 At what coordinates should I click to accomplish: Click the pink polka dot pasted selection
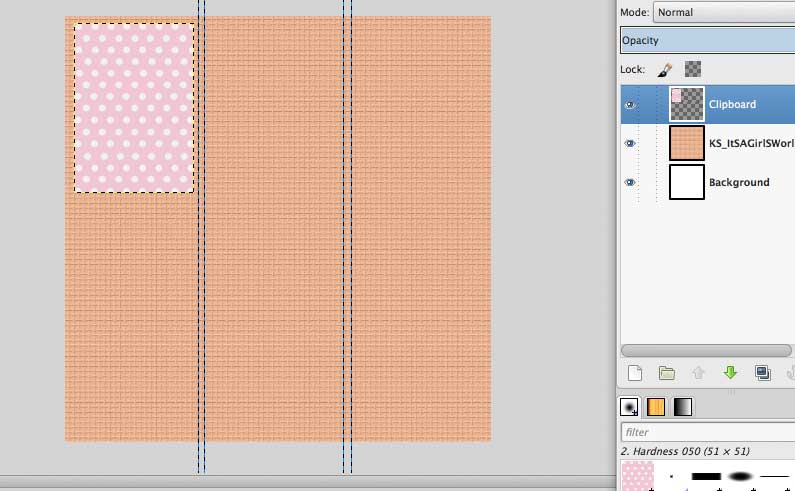pos(134,108)
